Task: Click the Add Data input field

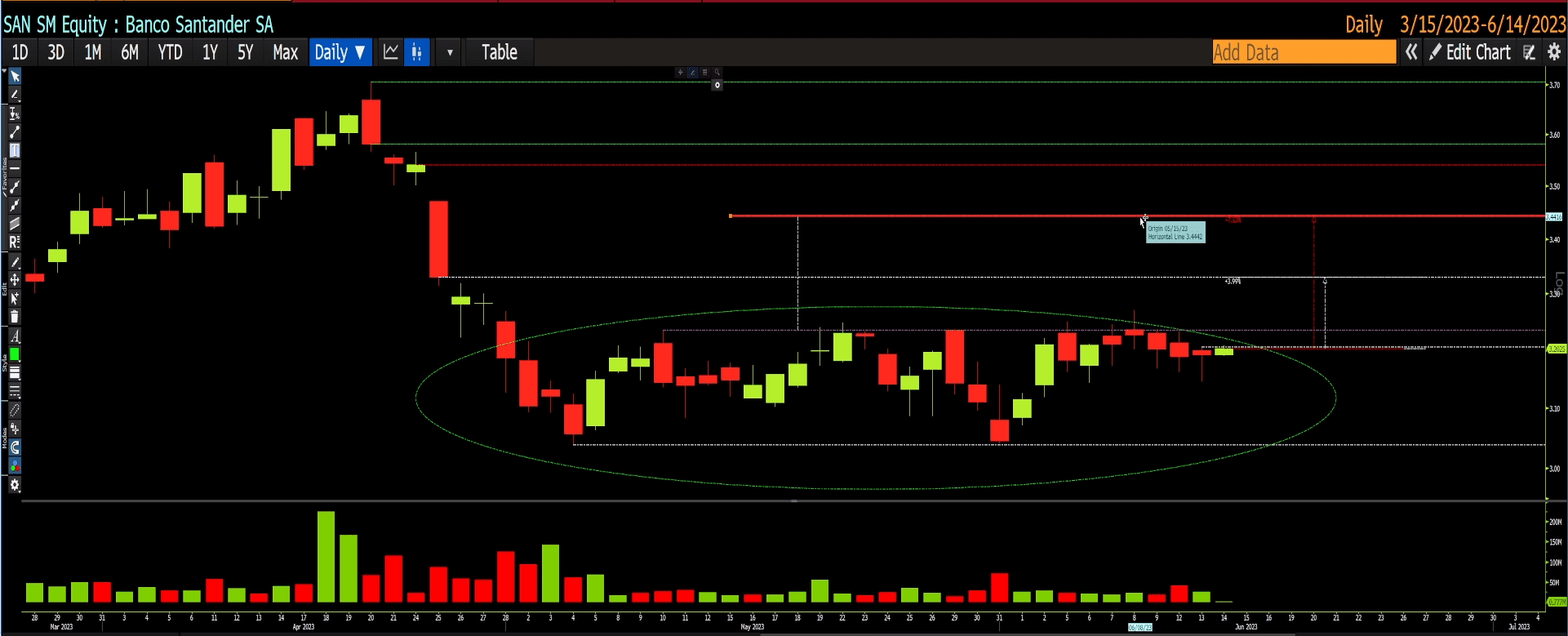Action: pyautogui.click(x=1304, y=52)
